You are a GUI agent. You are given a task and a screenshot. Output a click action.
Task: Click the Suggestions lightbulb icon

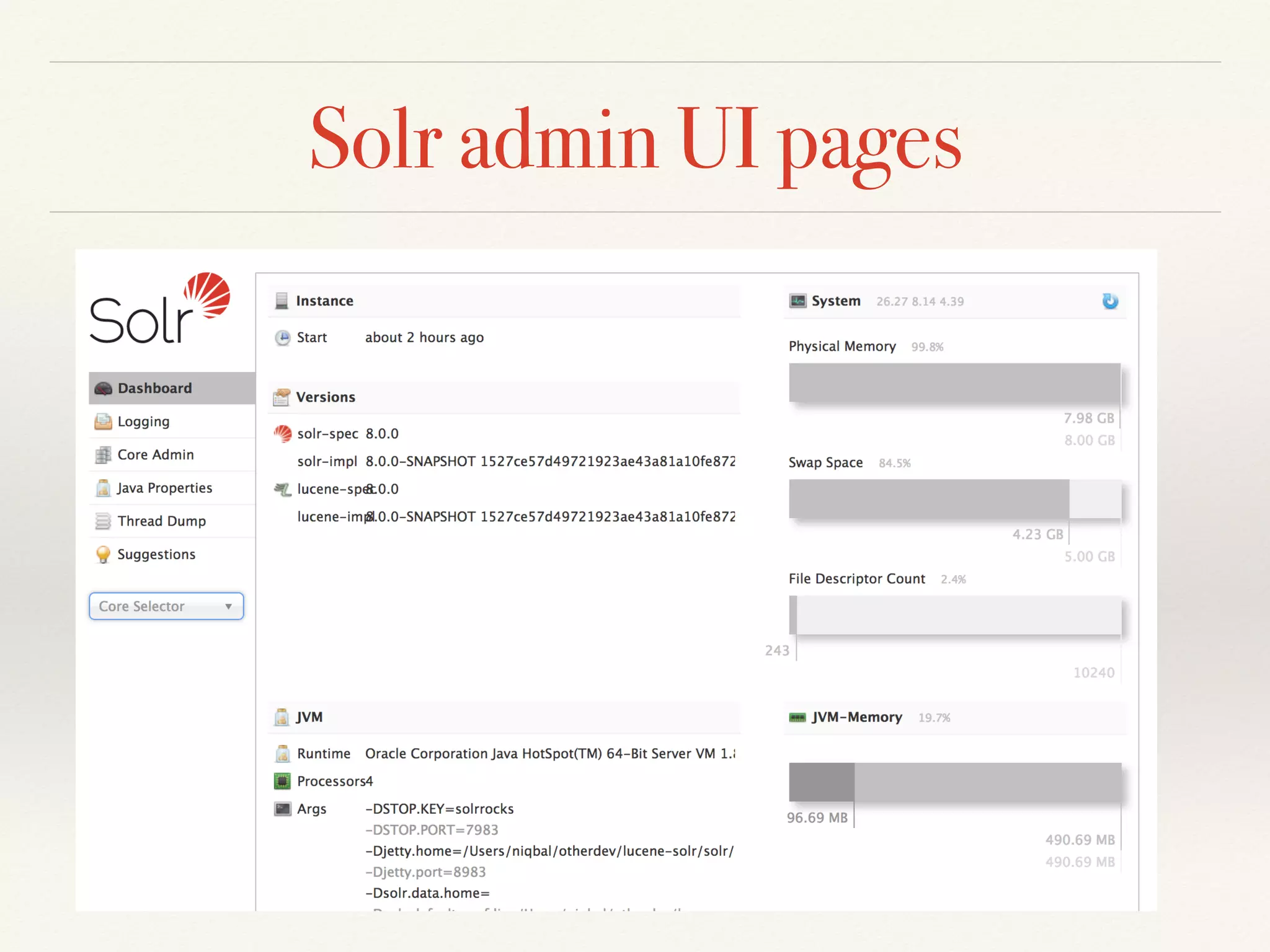(x=103, y=554)
